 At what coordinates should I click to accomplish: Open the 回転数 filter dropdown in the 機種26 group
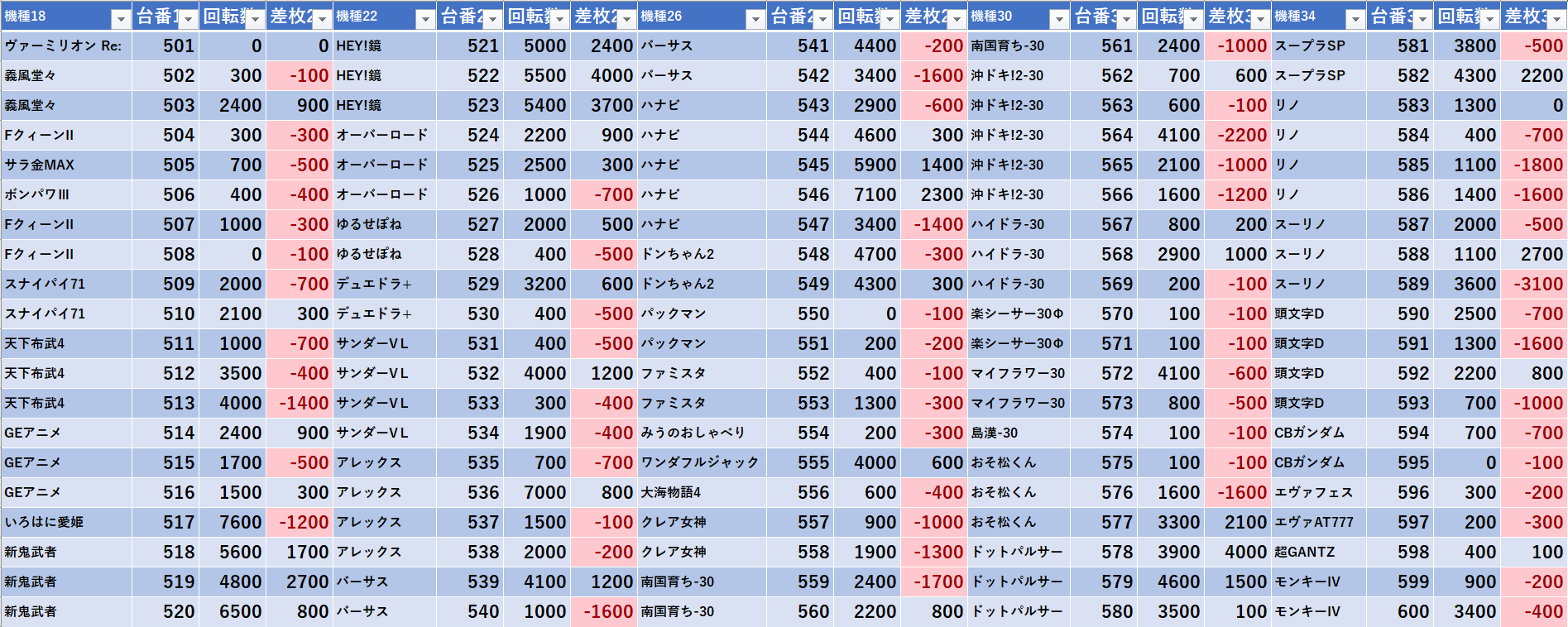[890, 19]
